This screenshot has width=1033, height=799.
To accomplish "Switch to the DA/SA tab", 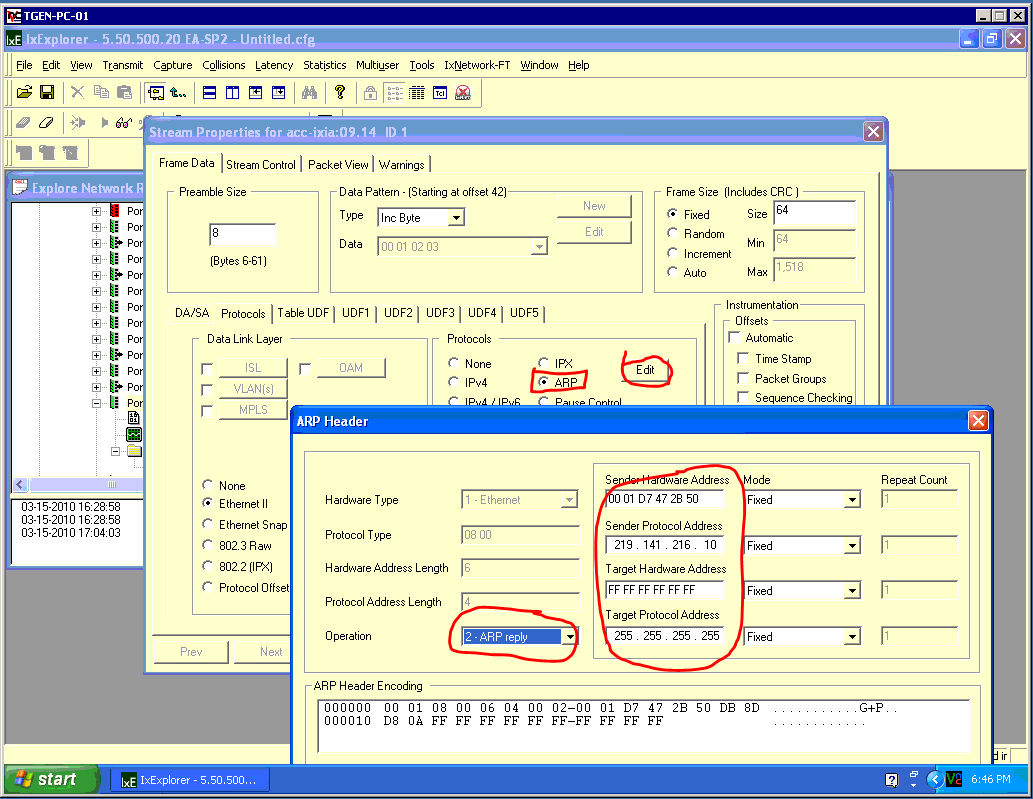I will click(192, 313).
